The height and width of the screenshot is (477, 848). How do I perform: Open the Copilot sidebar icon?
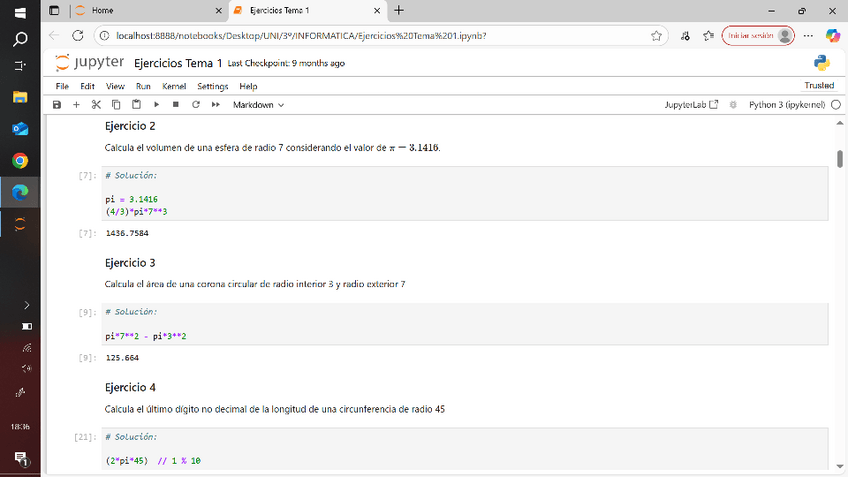pyautogui.click(x=833, y=36)
